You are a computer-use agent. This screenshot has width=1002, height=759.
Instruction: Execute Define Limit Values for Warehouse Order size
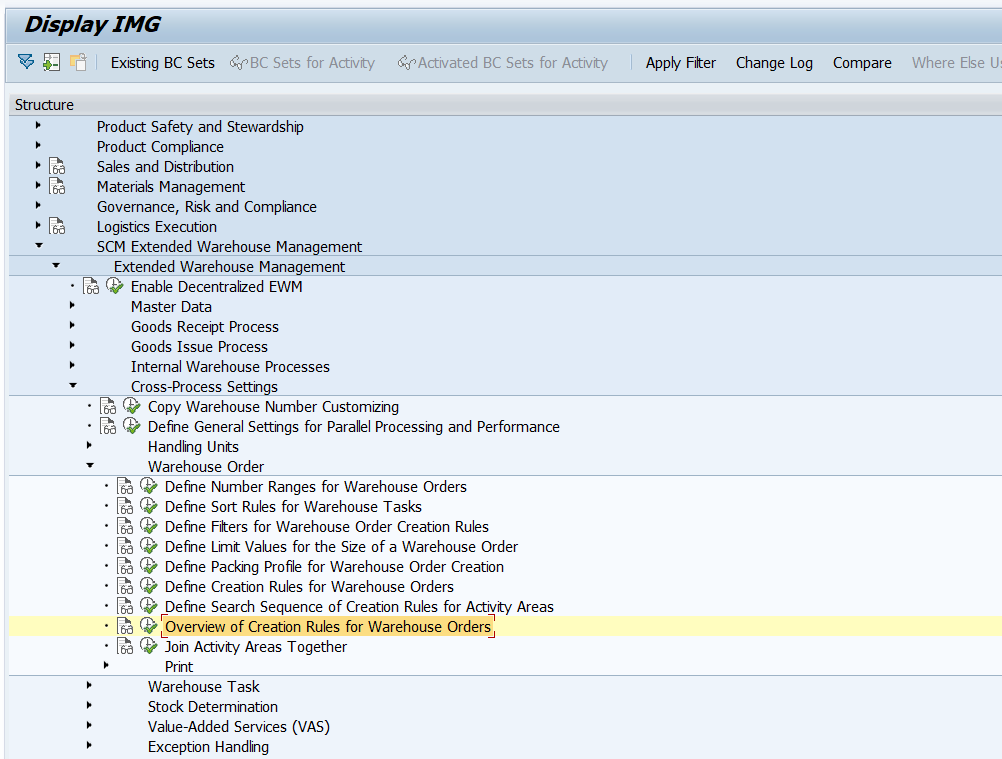tap(149, 546)
